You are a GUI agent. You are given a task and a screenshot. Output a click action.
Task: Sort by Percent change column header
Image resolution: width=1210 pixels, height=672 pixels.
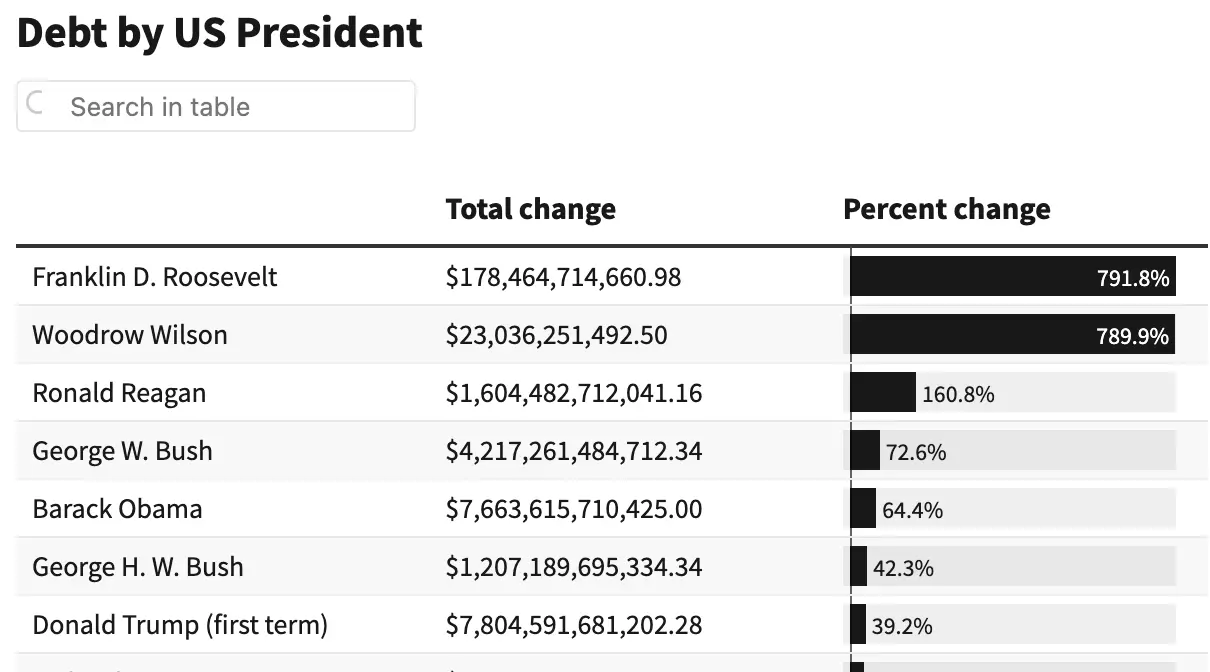point(946,209)
